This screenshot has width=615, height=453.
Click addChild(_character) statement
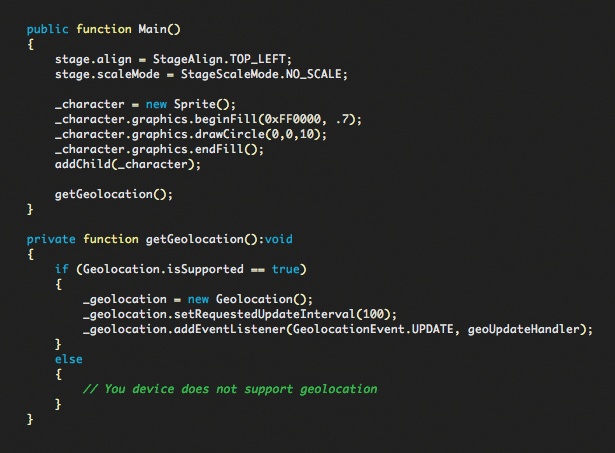coord(127,164)
